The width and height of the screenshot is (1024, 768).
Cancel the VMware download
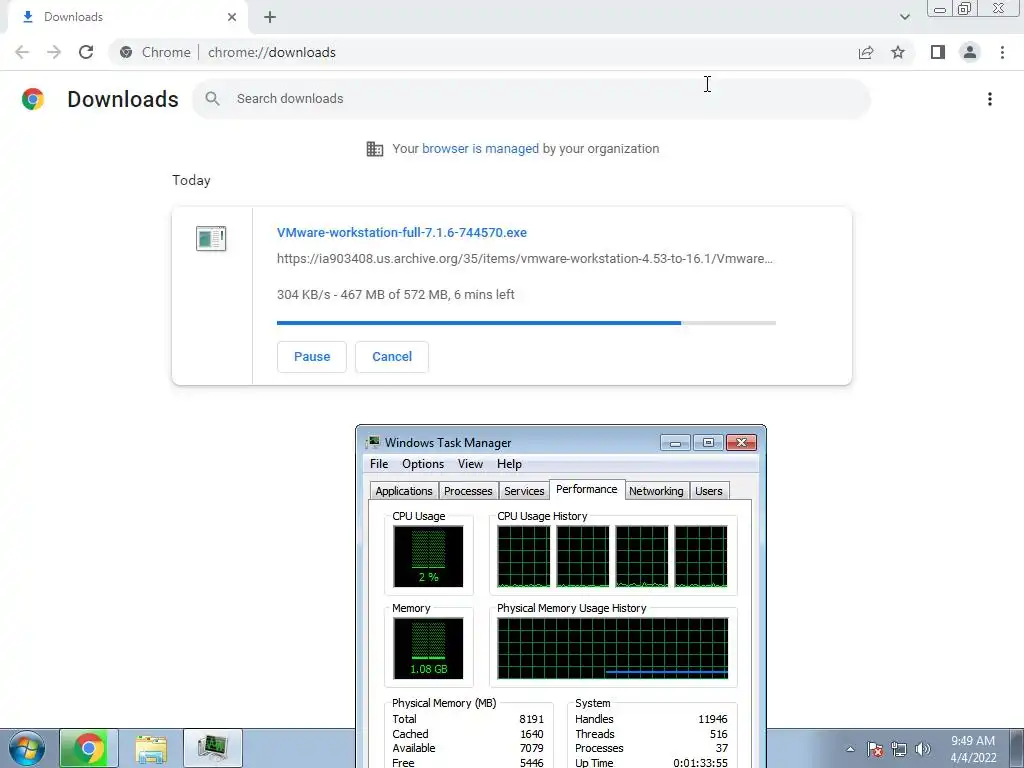pyautogui.click(x=392, y=357)
